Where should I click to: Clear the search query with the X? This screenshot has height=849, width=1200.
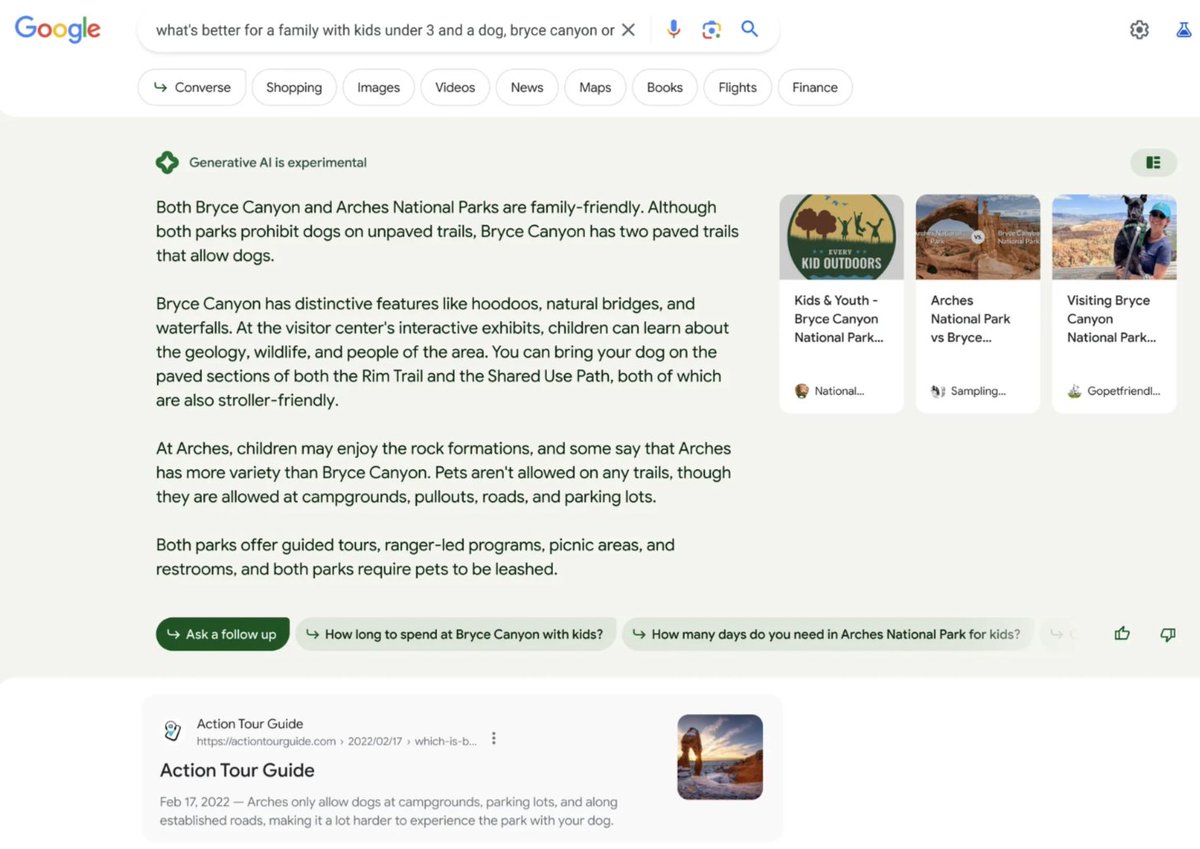pos(629,29)
